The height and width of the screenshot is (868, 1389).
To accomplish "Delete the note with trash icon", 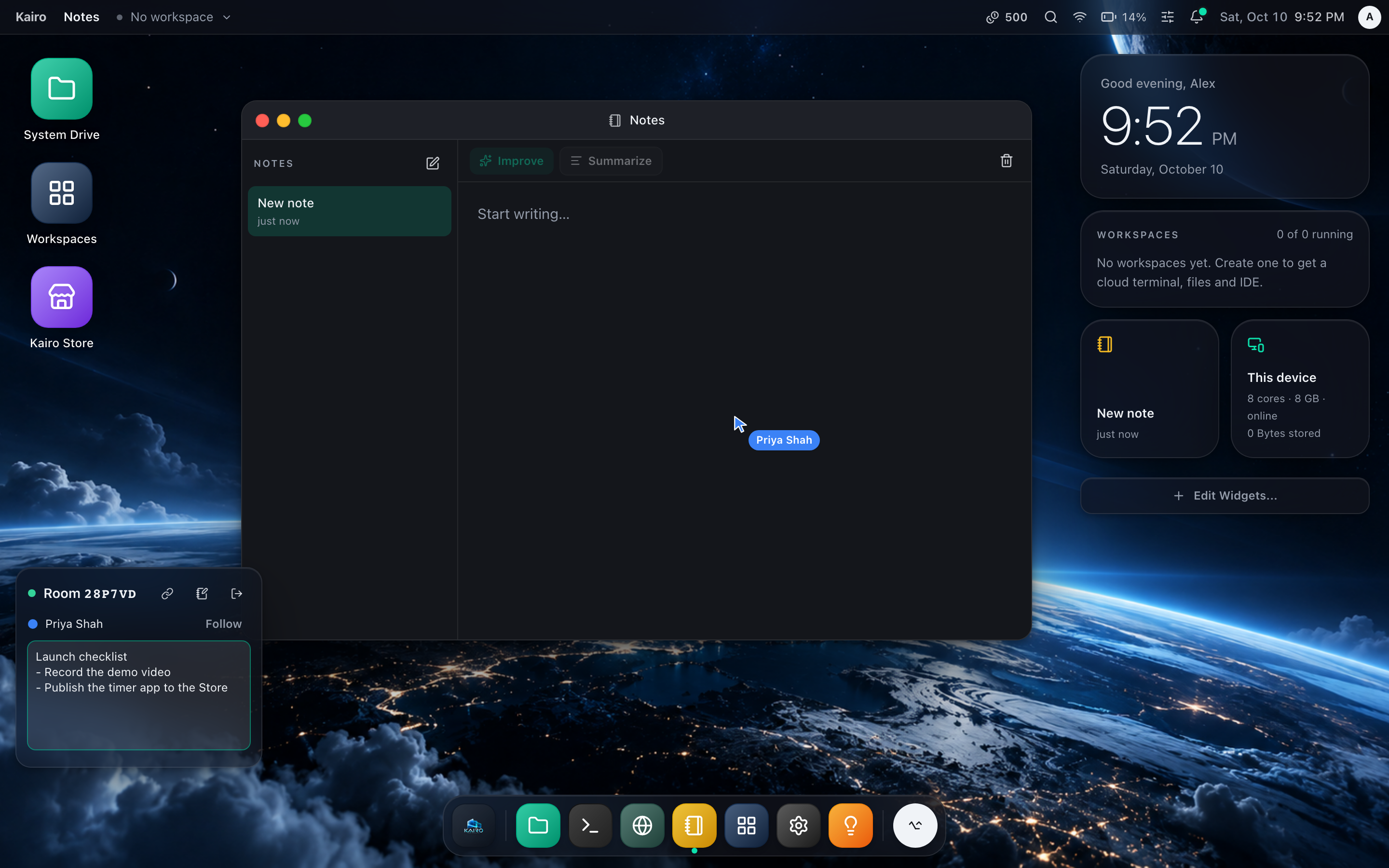I will (x=1006, y=161).
